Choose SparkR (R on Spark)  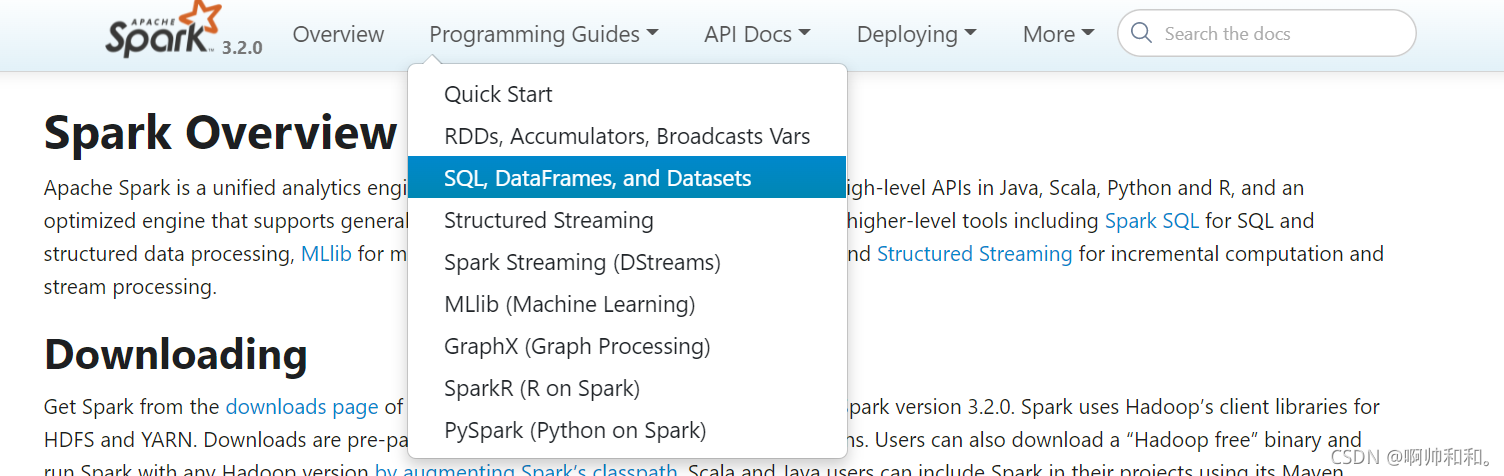click(x=627, y=388)
